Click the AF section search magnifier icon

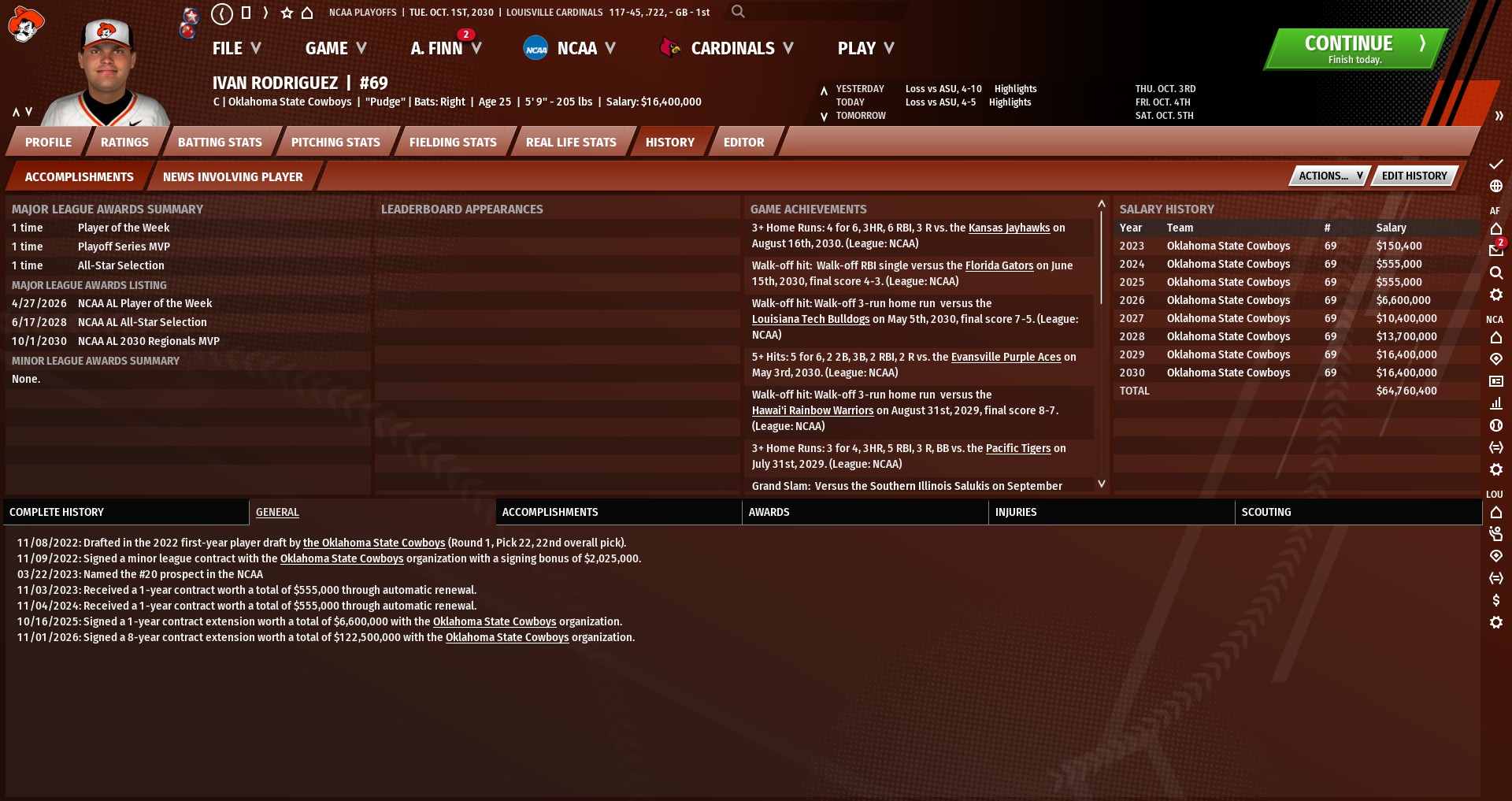click(1496, 273)
